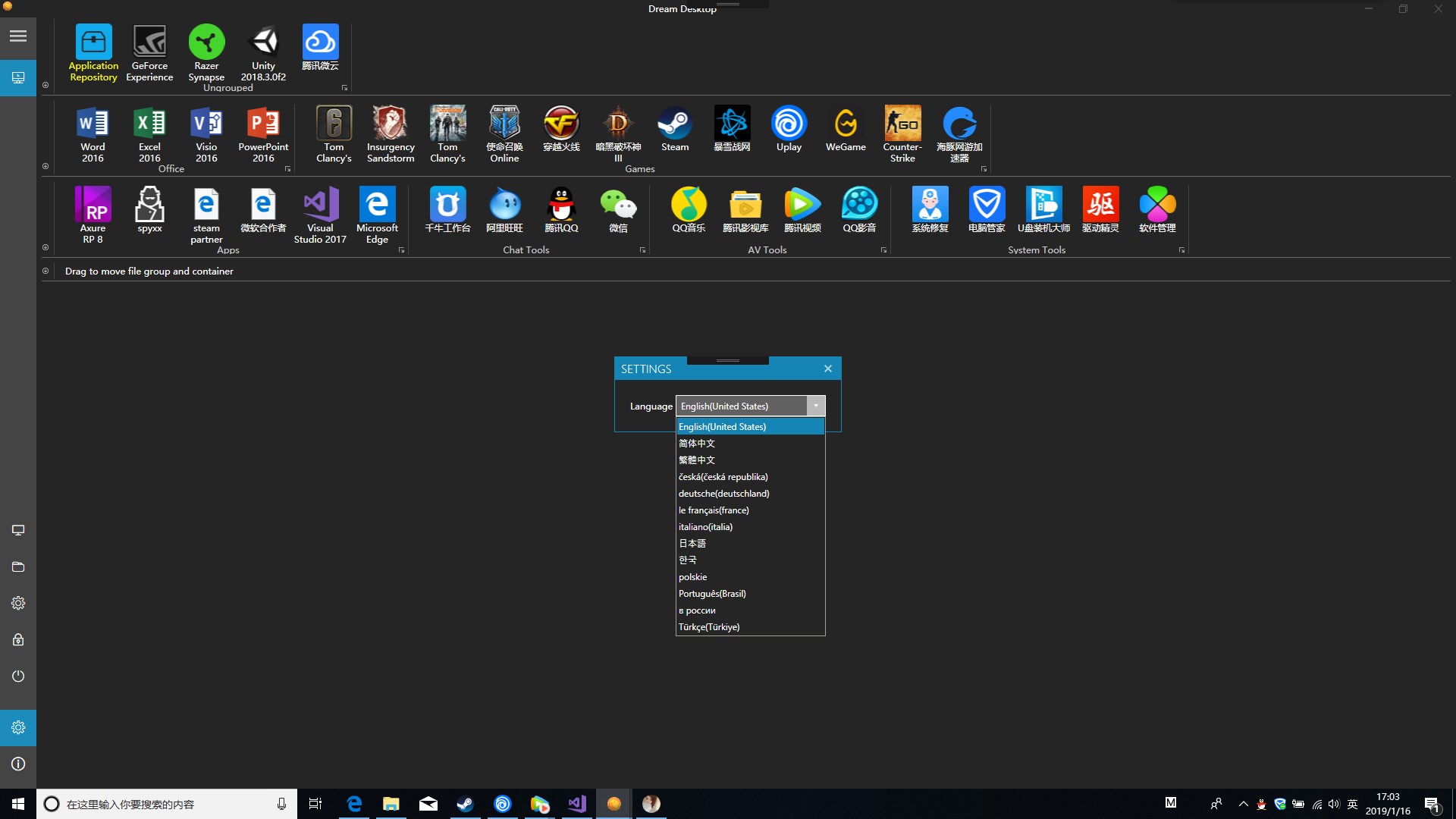Open WeGame
This screenshot has height=819, width=1456.
(x=846, y=129)
